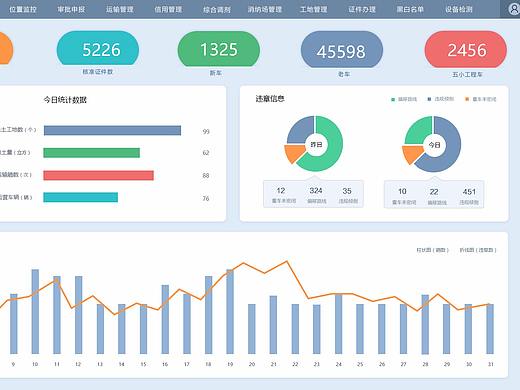Click the partially visible orange stat card
520x390 pixels.
point(6,48)
